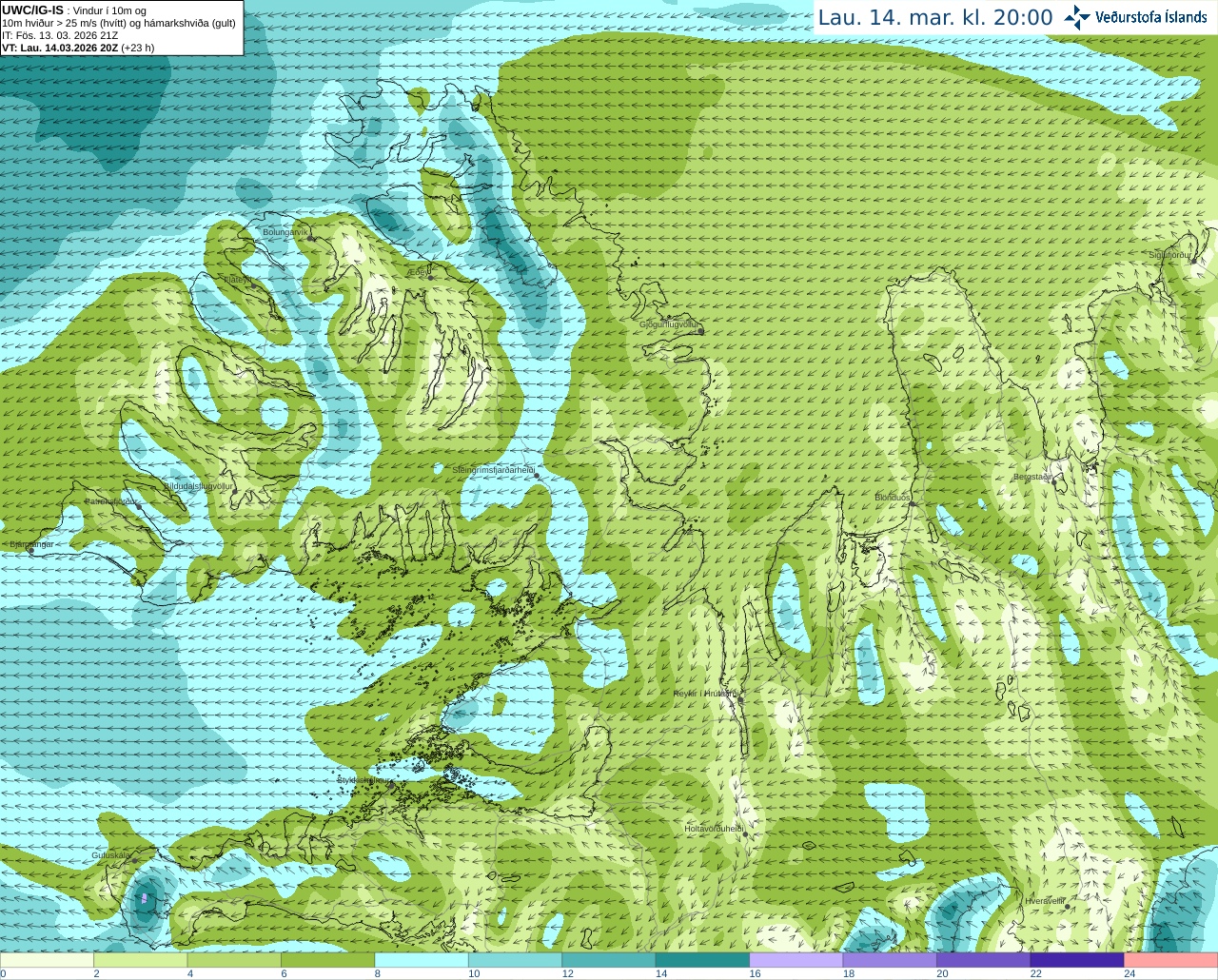Click the legend tick value '16'

pyautogui.click(x=755, y=973)
